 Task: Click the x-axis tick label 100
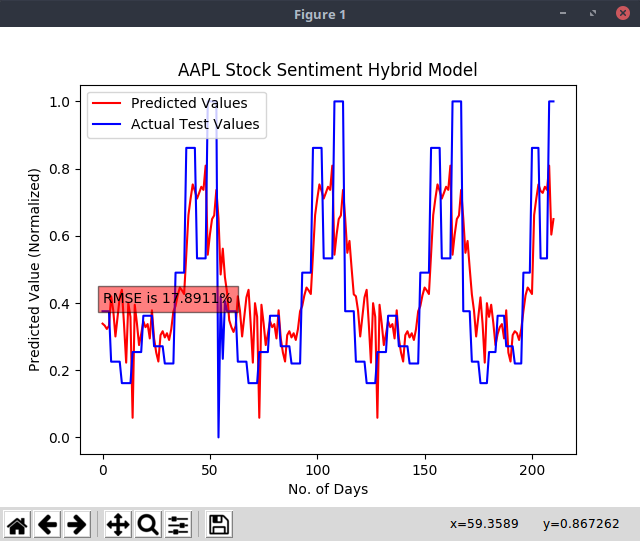coord(318,470)
